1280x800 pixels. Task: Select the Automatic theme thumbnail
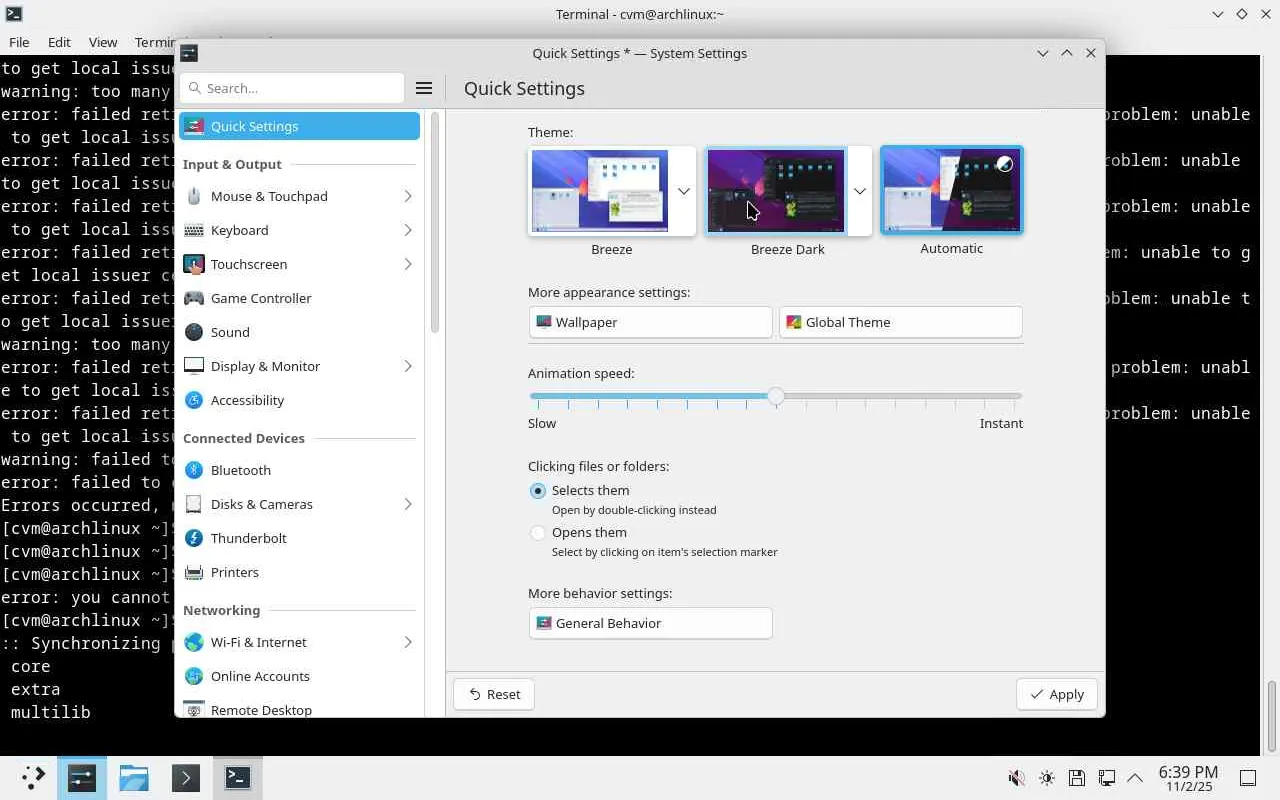pyautogui.click(x=951, y=190)
